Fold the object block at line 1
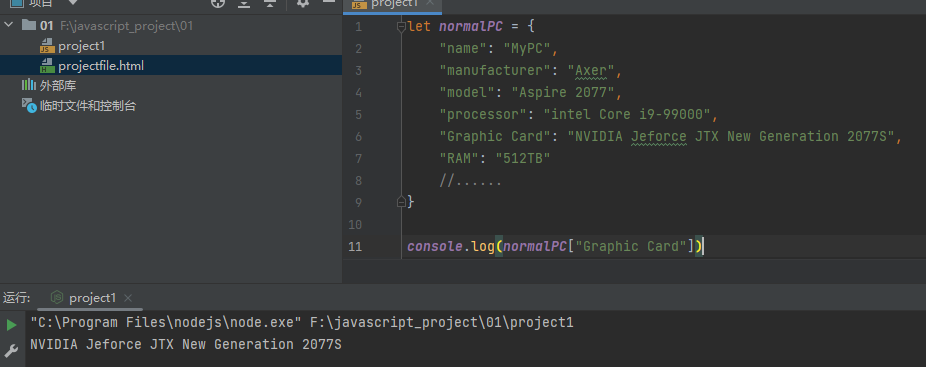This screenshot has width=926, height=367. [x=402, y=27]
